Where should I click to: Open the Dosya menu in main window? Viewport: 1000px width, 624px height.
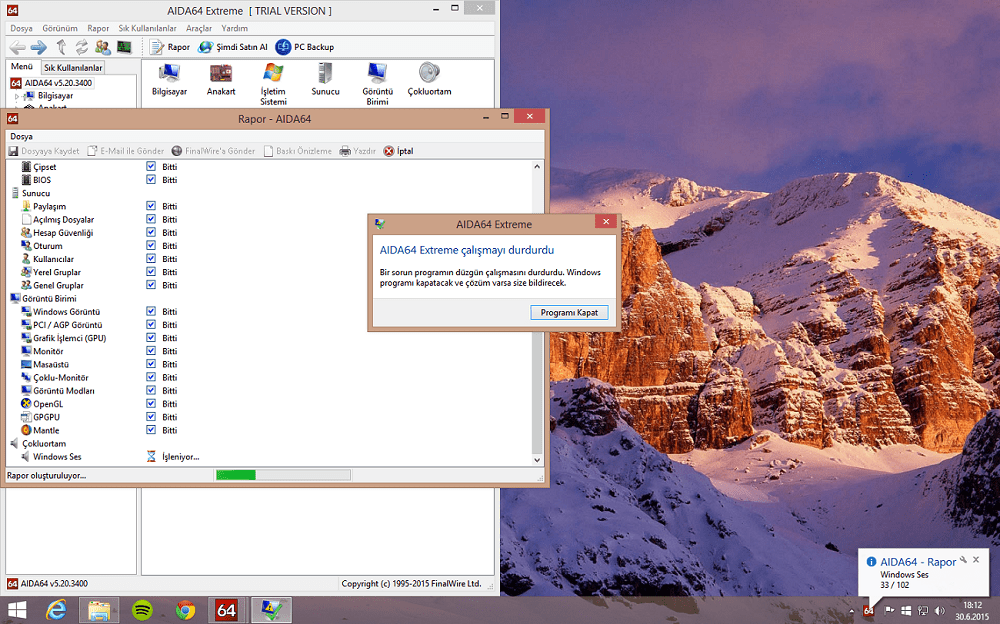[21, 29]
